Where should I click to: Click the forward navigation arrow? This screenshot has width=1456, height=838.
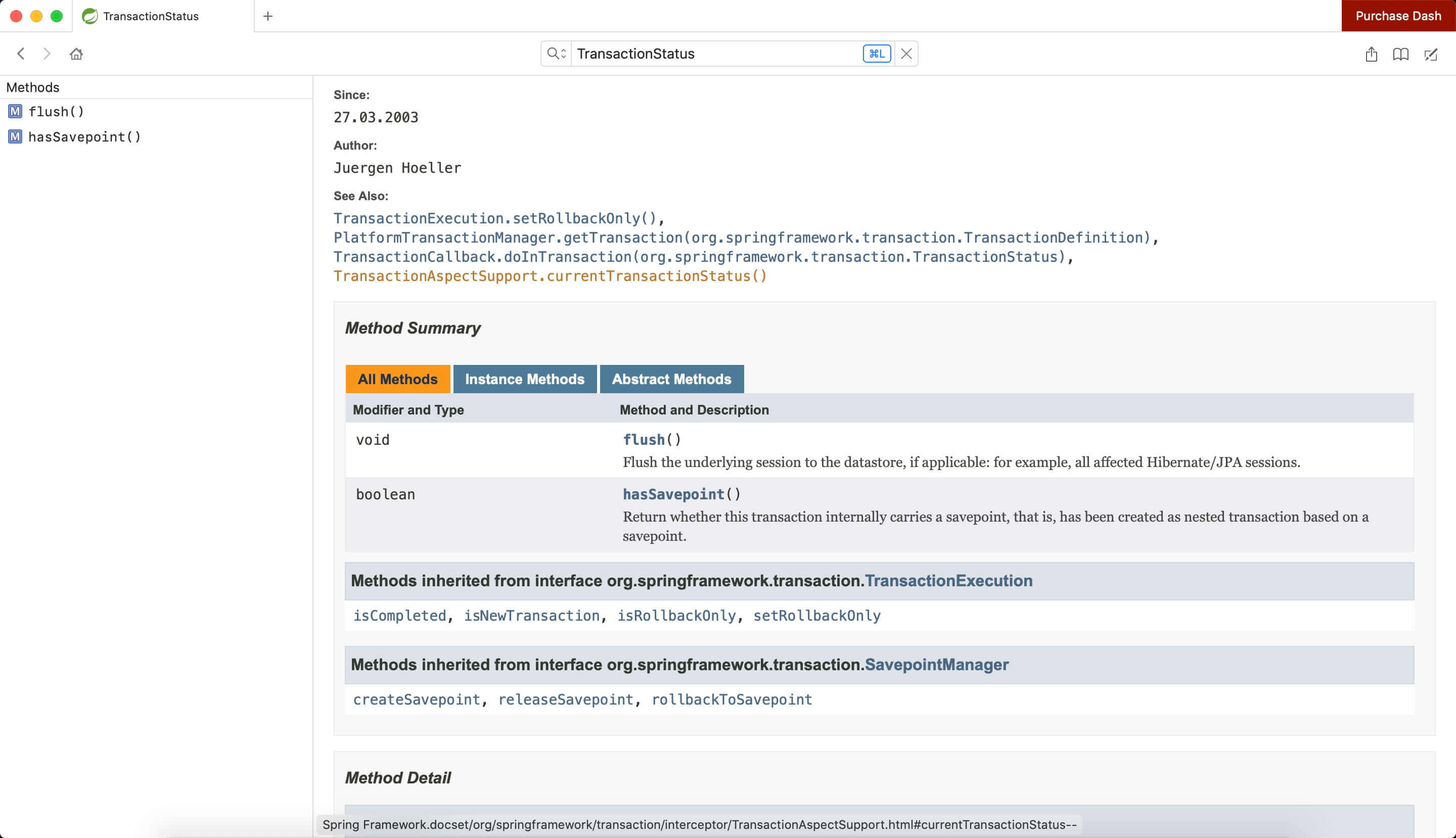tap(46, 54)
